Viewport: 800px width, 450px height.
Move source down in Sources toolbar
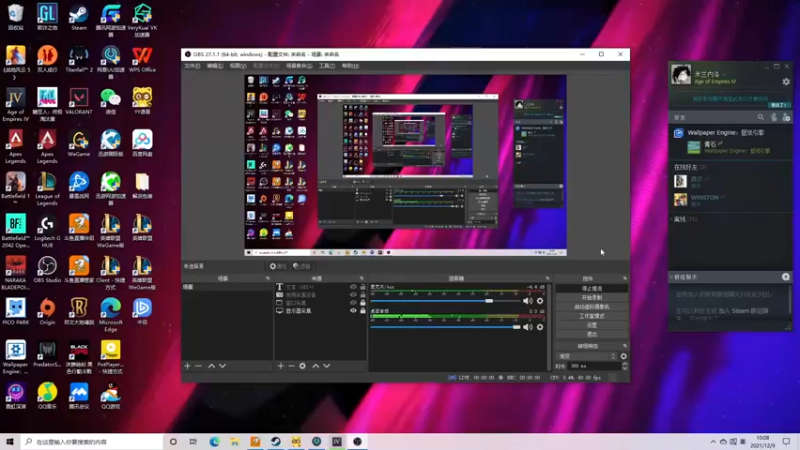tap(327, 366)
